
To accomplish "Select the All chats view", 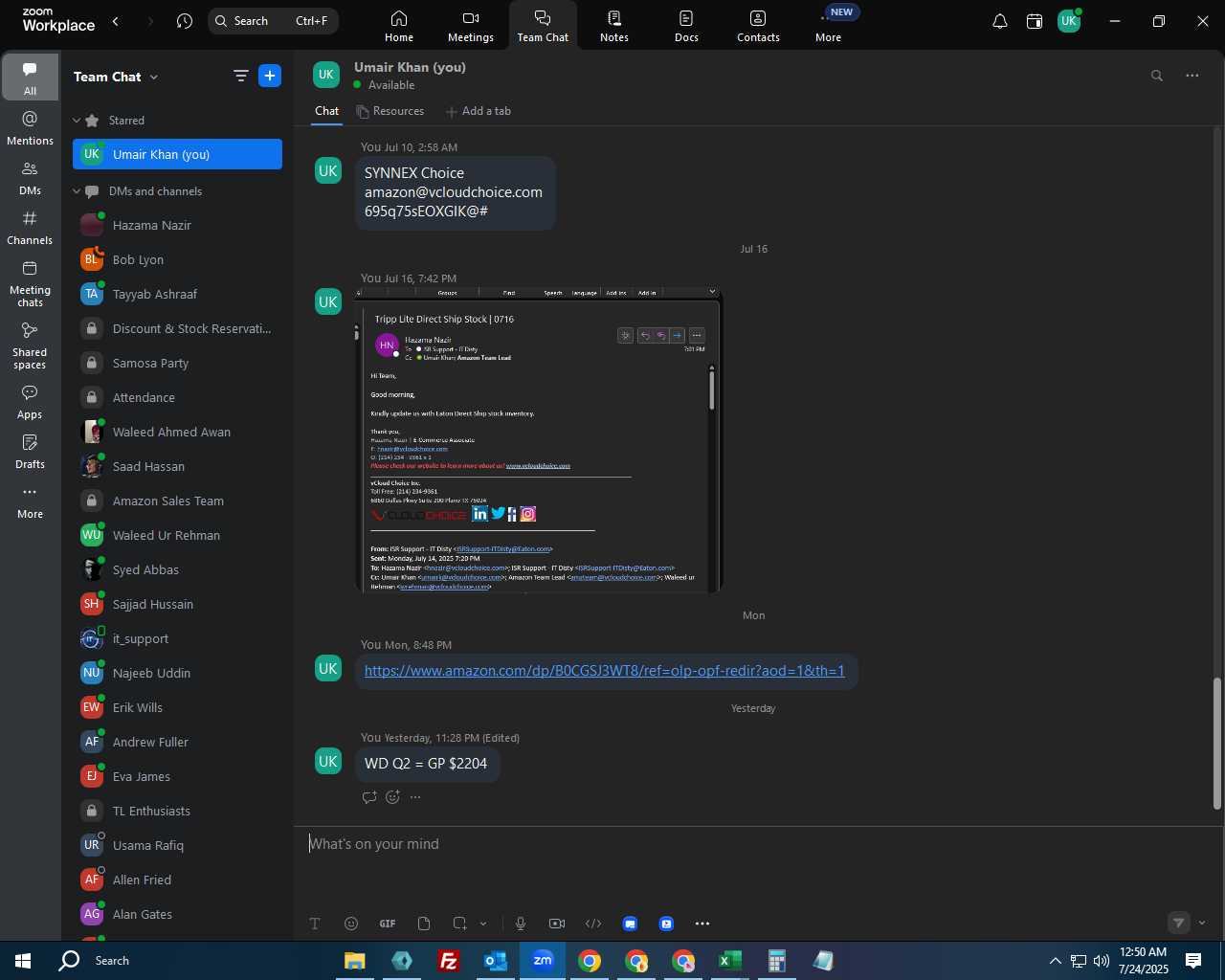I will [30, 78].
